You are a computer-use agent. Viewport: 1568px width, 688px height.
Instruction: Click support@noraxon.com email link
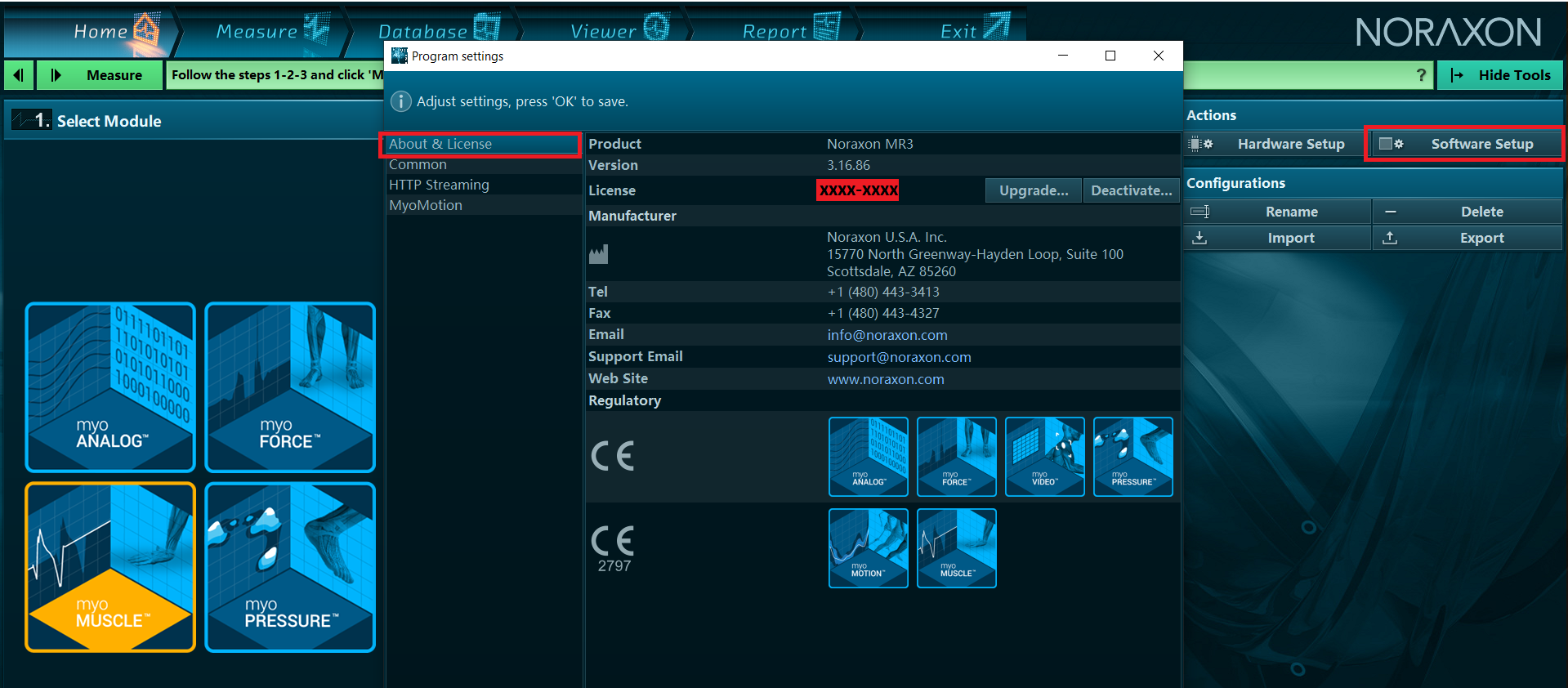[899, 357]
